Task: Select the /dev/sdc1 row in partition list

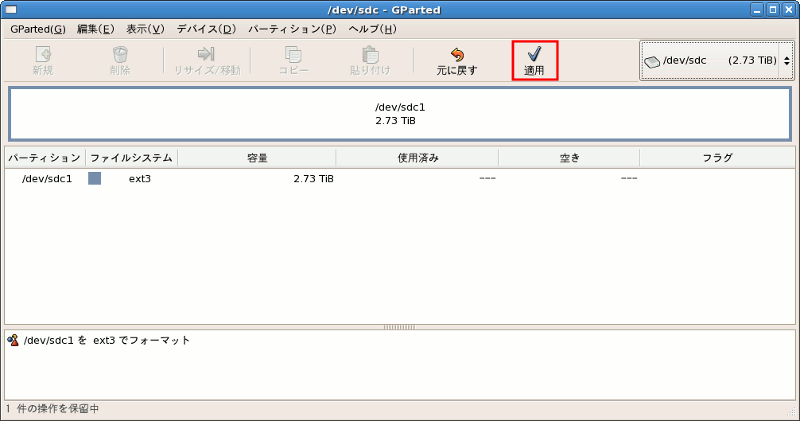Action: pyautogui.click(x=46, y=179)
